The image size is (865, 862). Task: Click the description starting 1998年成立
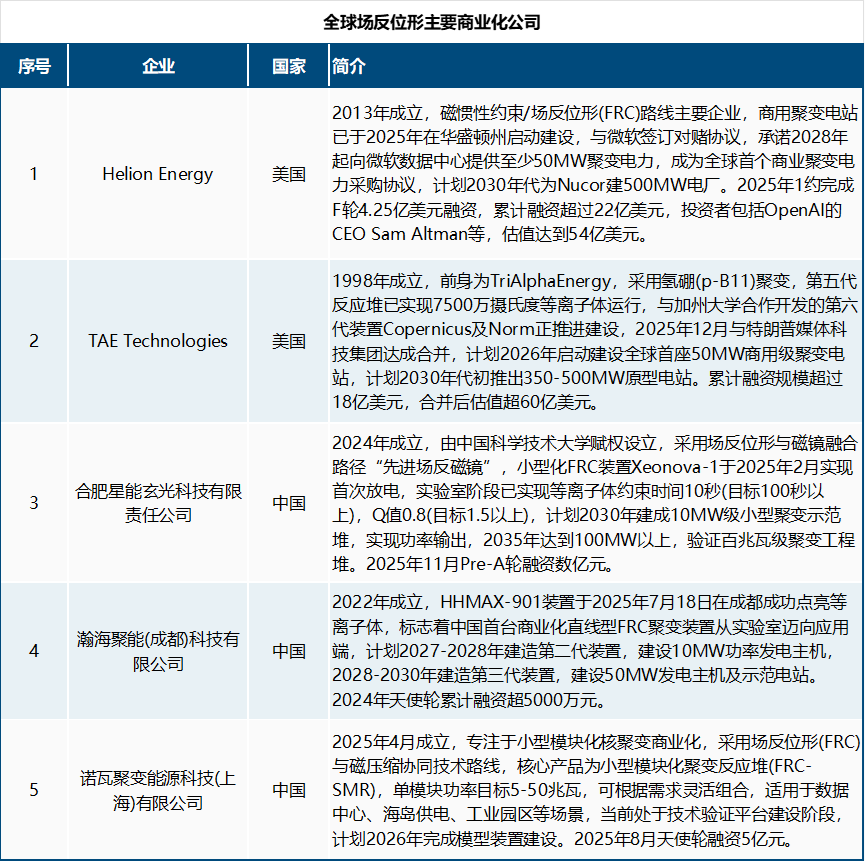coord(595,341)
